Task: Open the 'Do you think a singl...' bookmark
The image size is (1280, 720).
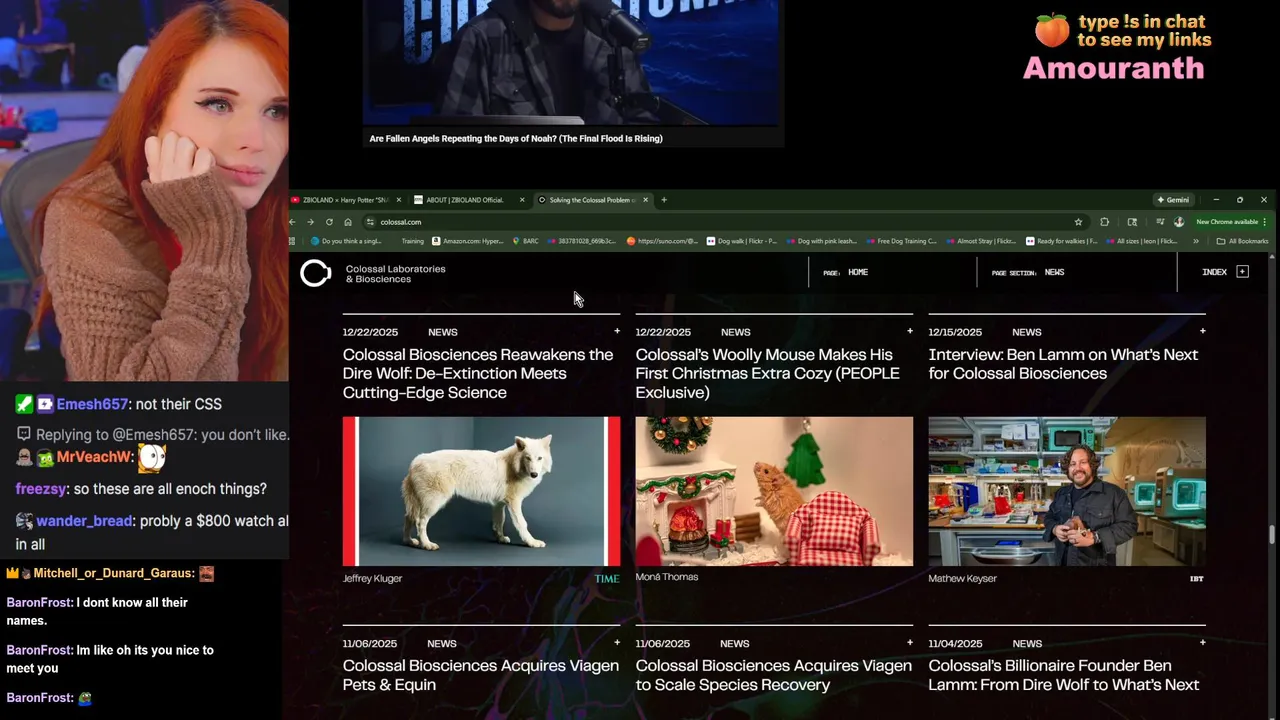Action: tap(347, 241)
